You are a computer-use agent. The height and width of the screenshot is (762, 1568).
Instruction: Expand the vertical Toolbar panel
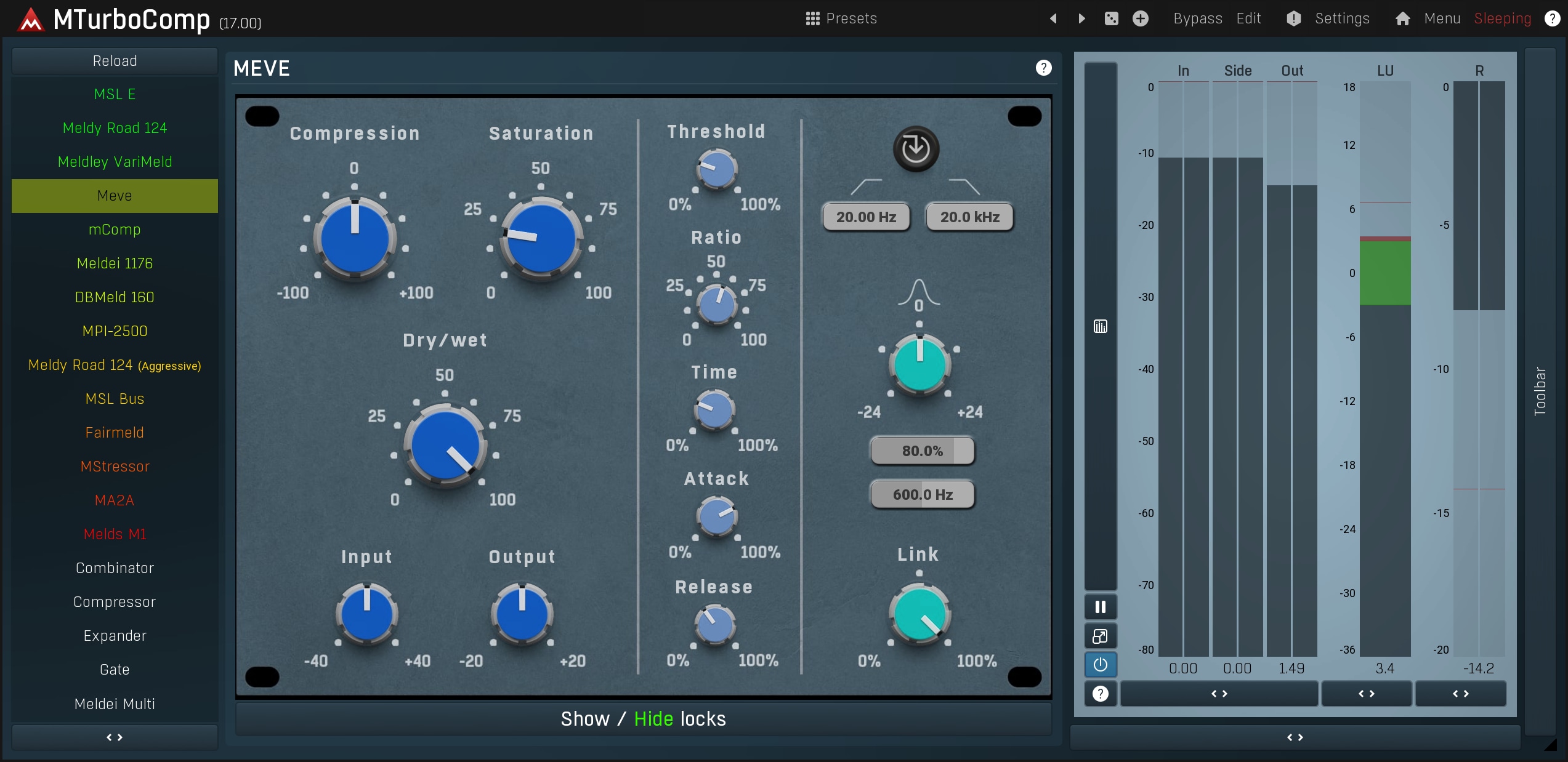(1540, 391)
